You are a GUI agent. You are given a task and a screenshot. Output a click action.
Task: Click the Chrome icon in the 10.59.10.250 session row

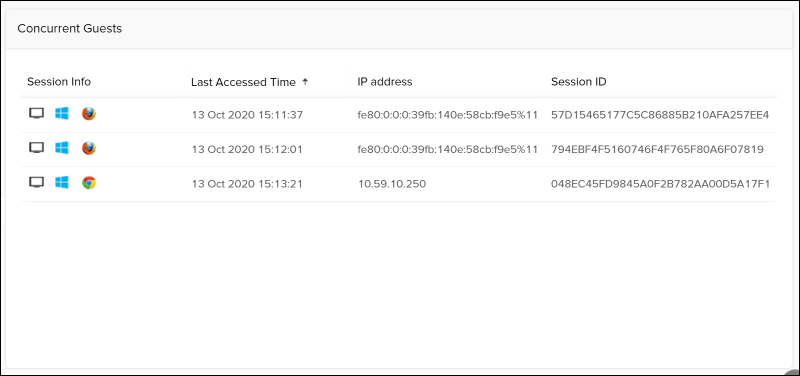coord(89,183)
